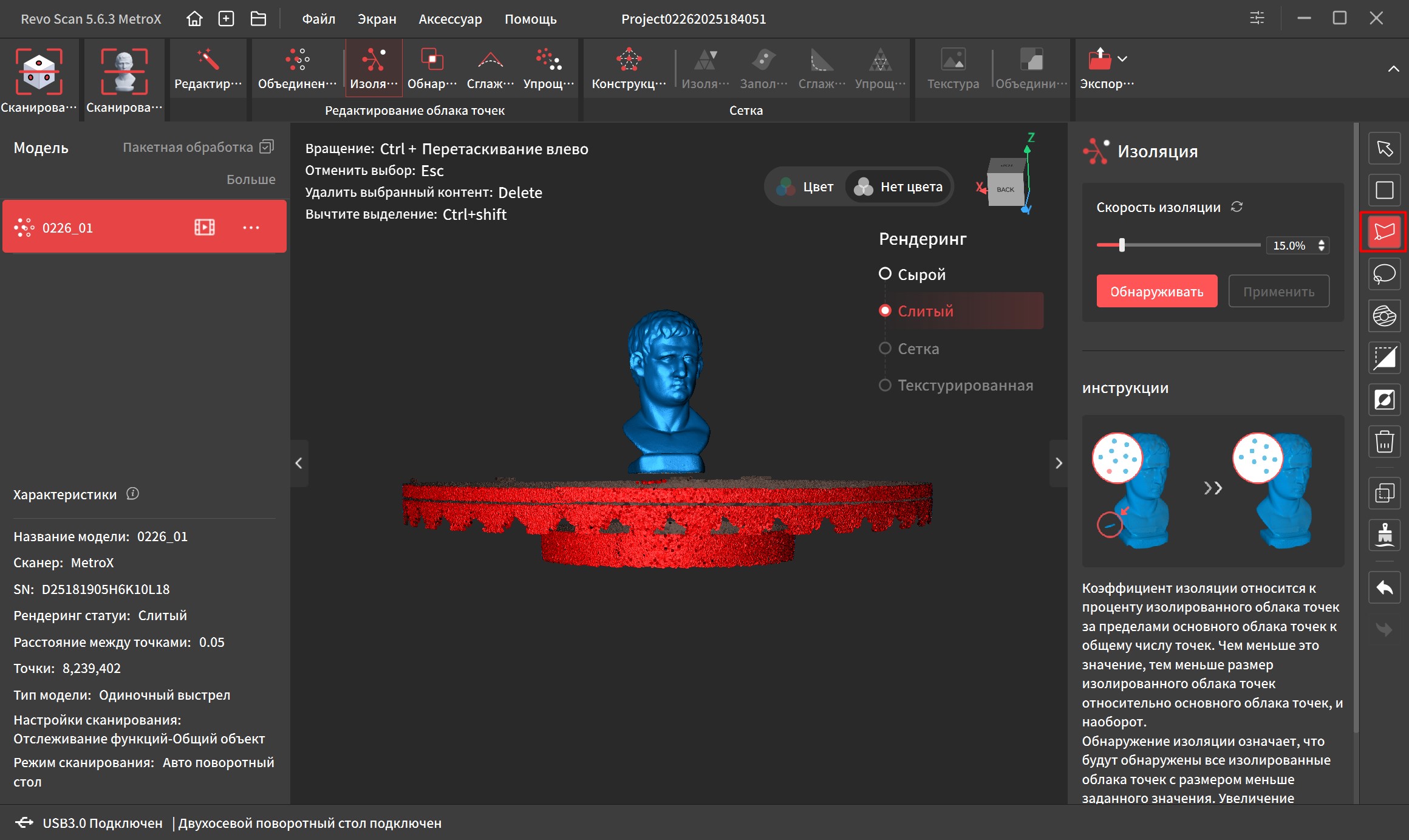Collapse the left model panel
Viewport: 1409px width, 840px height.
pyautogui.click(x=299, y=463)
